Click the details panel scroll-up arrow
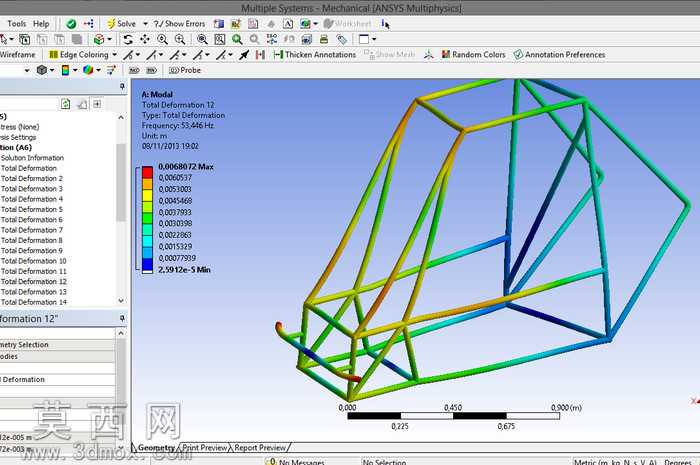The image size is (700, 465). (x=121, y=333)
